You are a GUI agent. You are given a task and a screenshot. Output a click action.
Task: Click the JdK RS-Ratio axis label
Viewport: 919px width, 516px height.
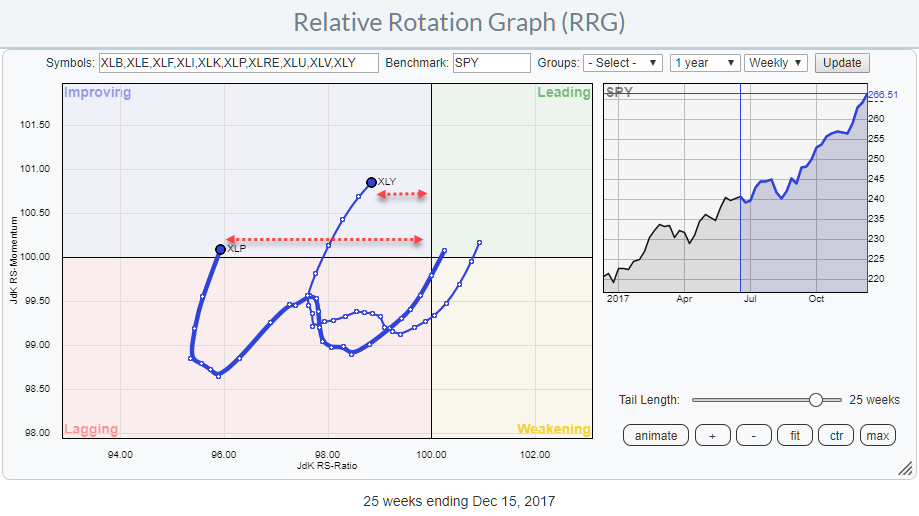tap(327, 466)
